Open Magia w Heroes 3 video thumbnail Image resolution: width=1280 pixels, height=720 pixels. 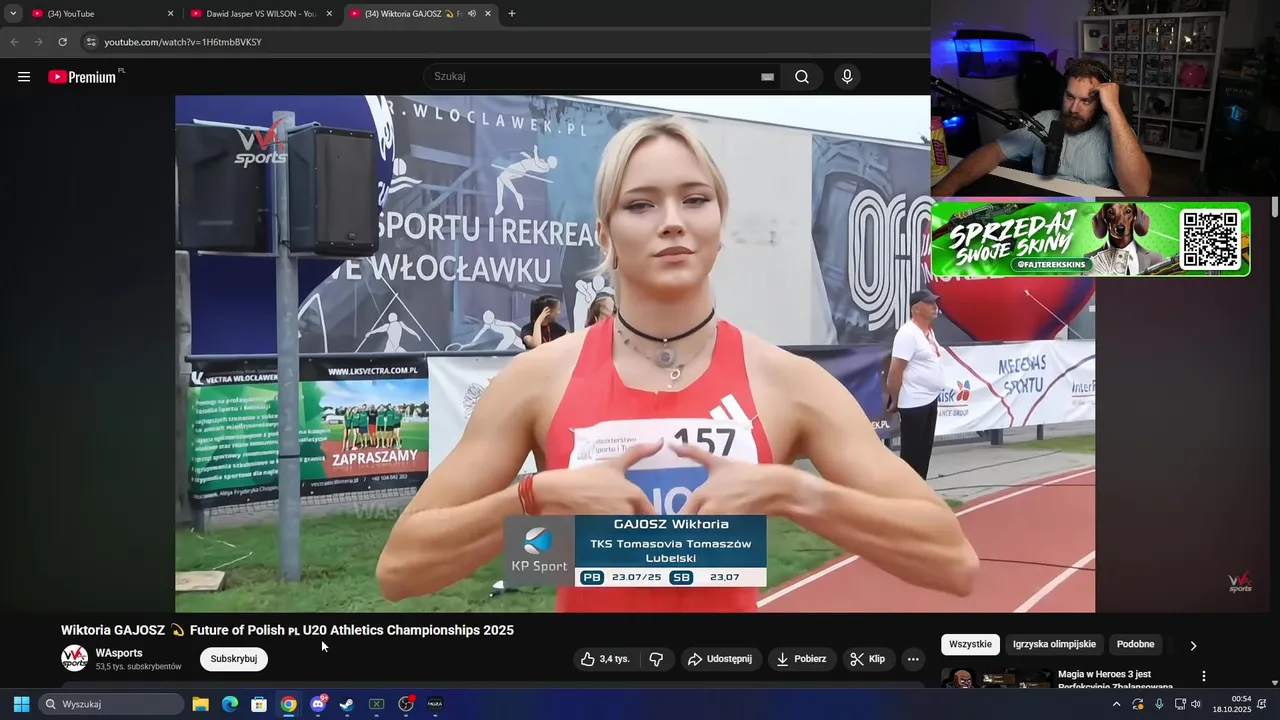pyautogui.click(x=997, y=679)
